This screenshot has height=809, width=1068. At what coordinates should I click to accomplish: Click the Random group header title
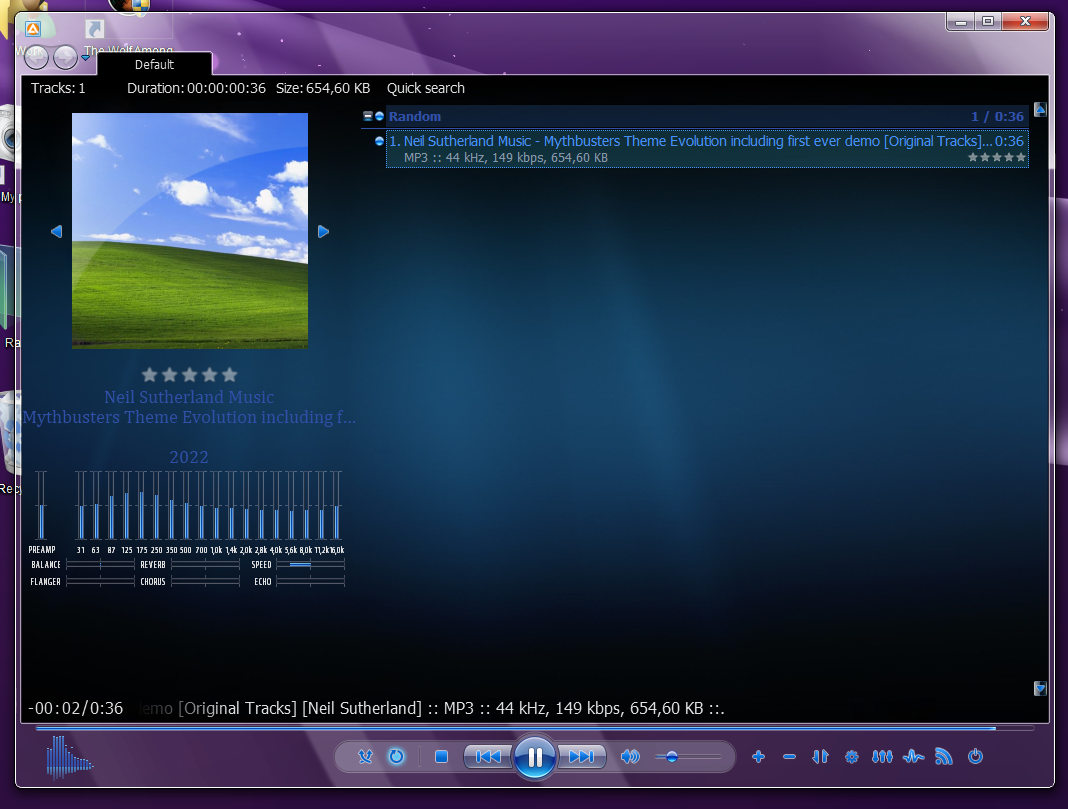(x=415, y=116)
